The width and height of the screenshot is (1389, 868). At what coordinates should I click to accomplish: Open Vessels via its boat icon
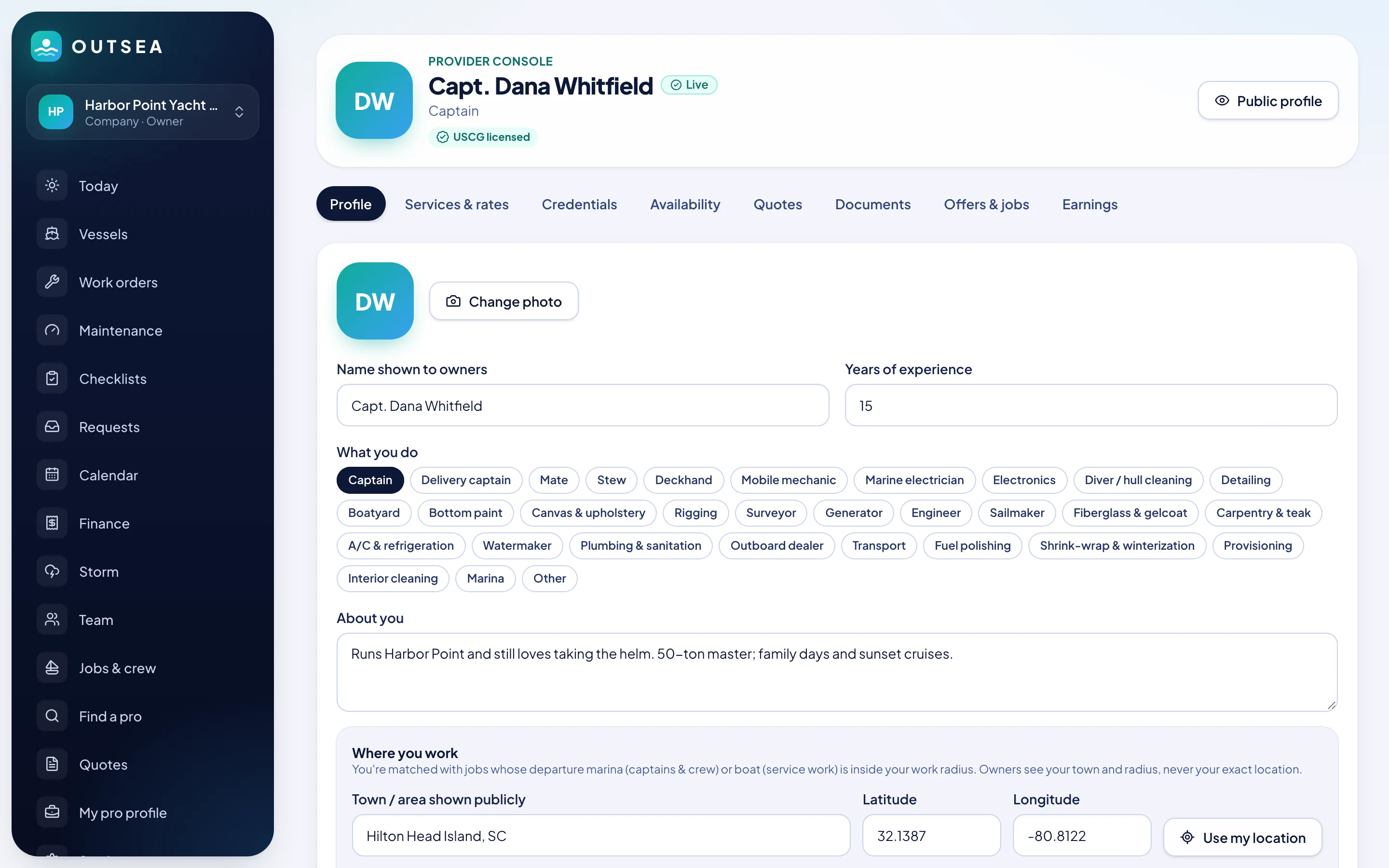click(x=52, y=234)
